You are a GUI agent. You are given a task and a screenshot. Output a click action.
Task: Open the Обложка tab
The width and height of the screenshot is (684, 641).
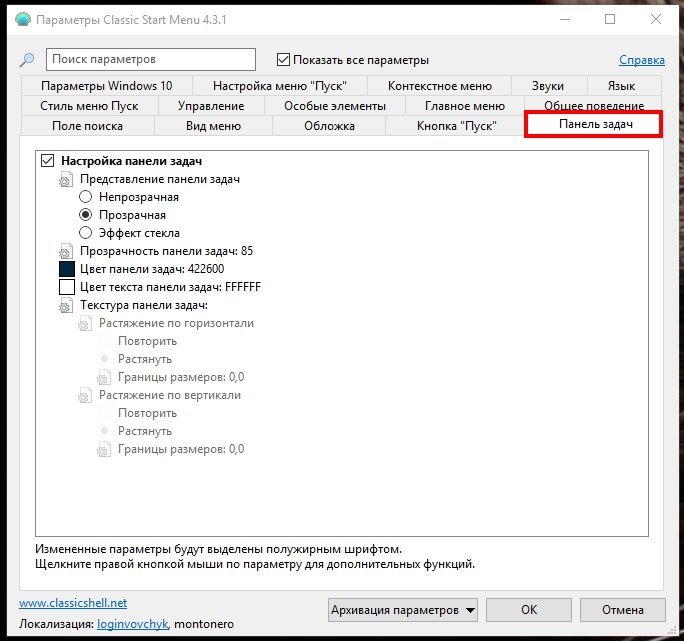(329, 126)
